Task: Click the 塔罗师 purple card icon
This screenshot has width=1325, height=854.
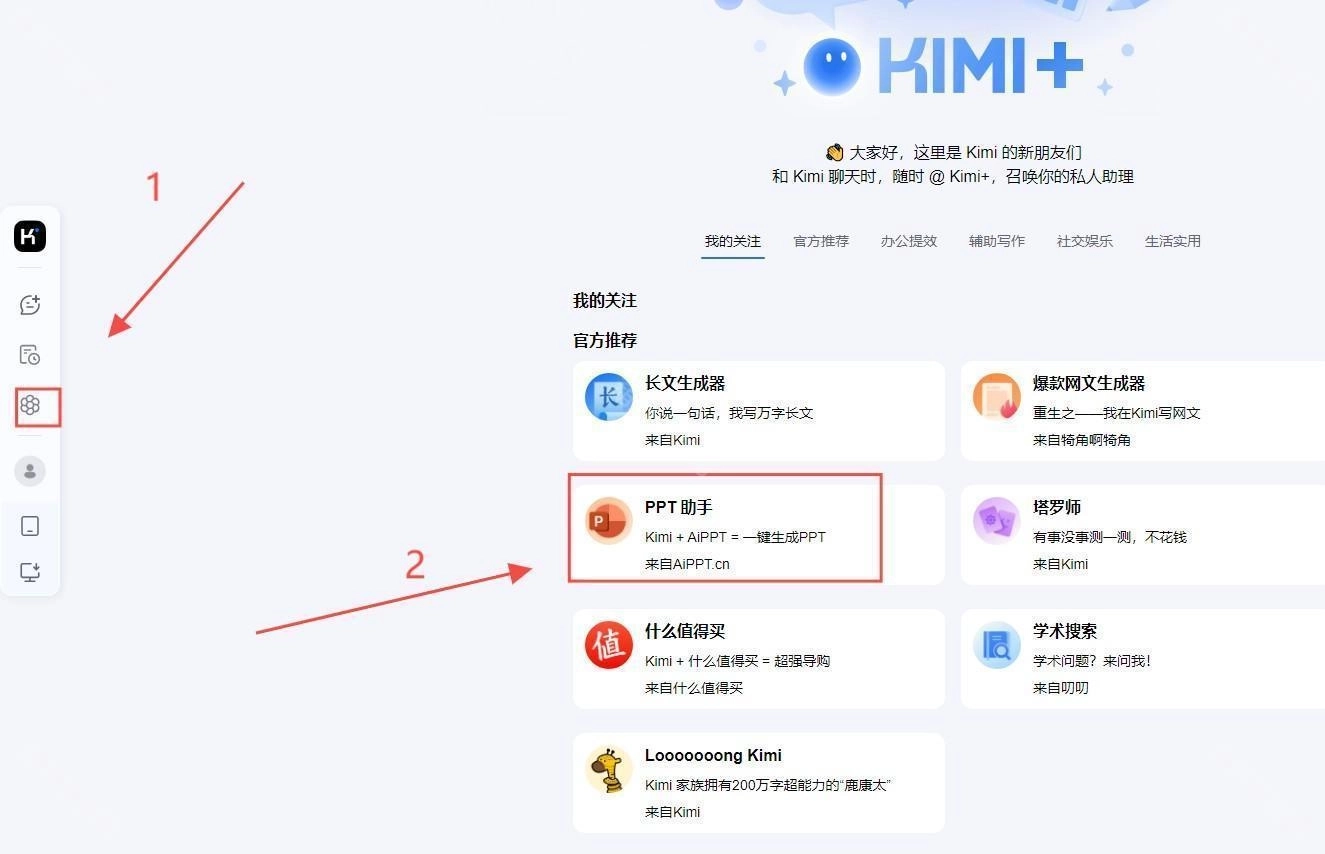Action: [997, 521]
